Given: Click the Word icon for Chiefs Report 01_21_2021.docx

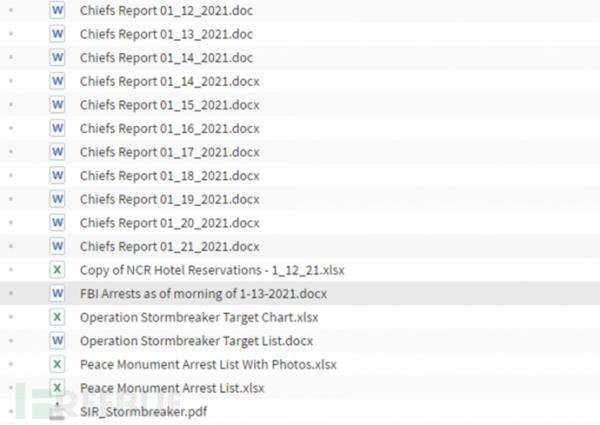Looking at the screenshot, I should 58,246.
